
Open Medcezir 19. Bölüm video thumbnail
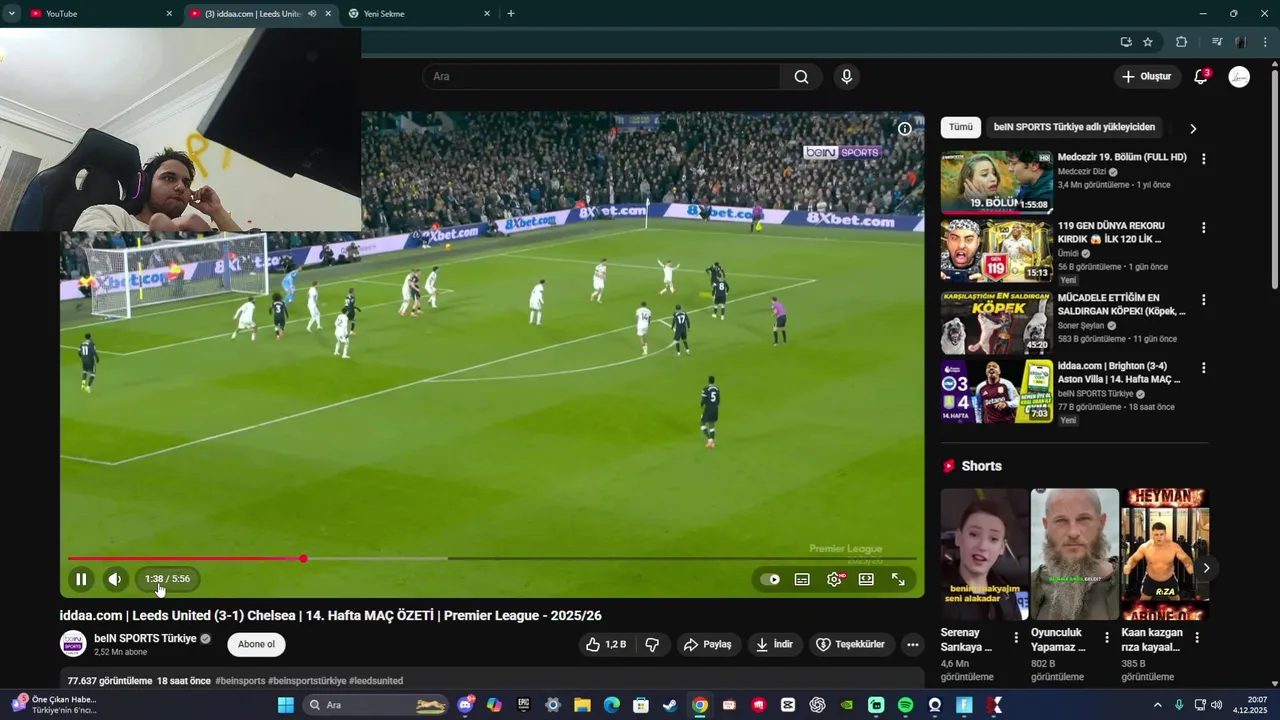point(996,182)
